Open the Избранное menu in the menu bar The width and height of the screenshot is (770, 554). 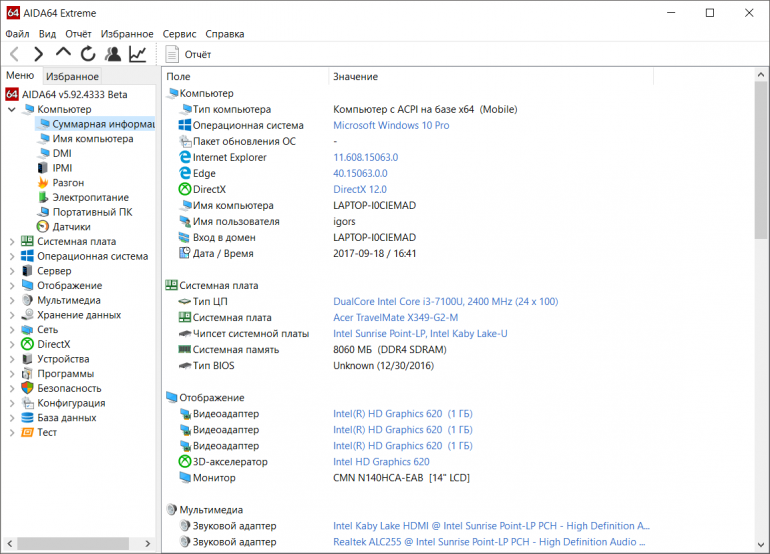127,34
